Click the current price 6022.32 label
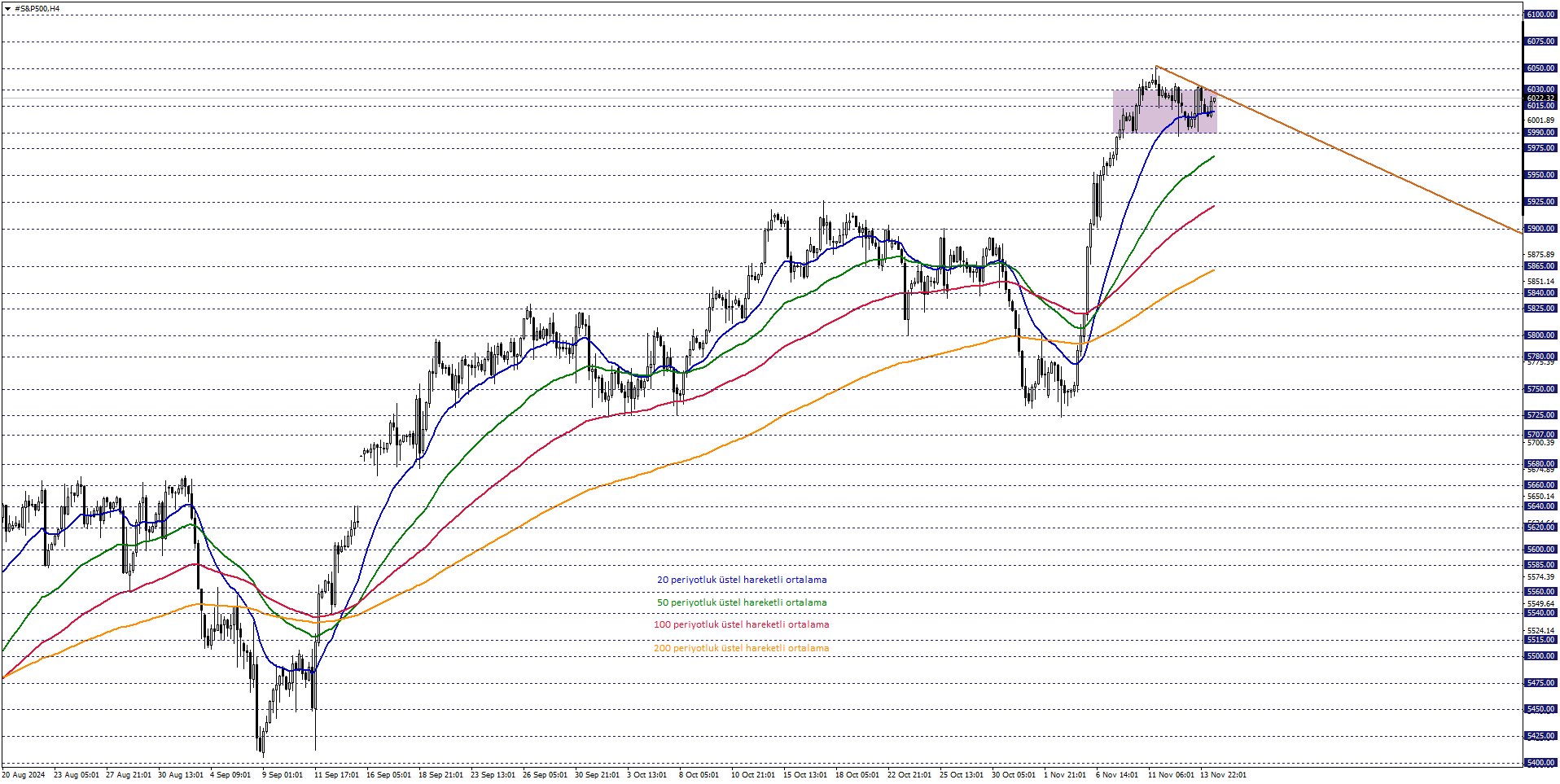 point(1540,98)
